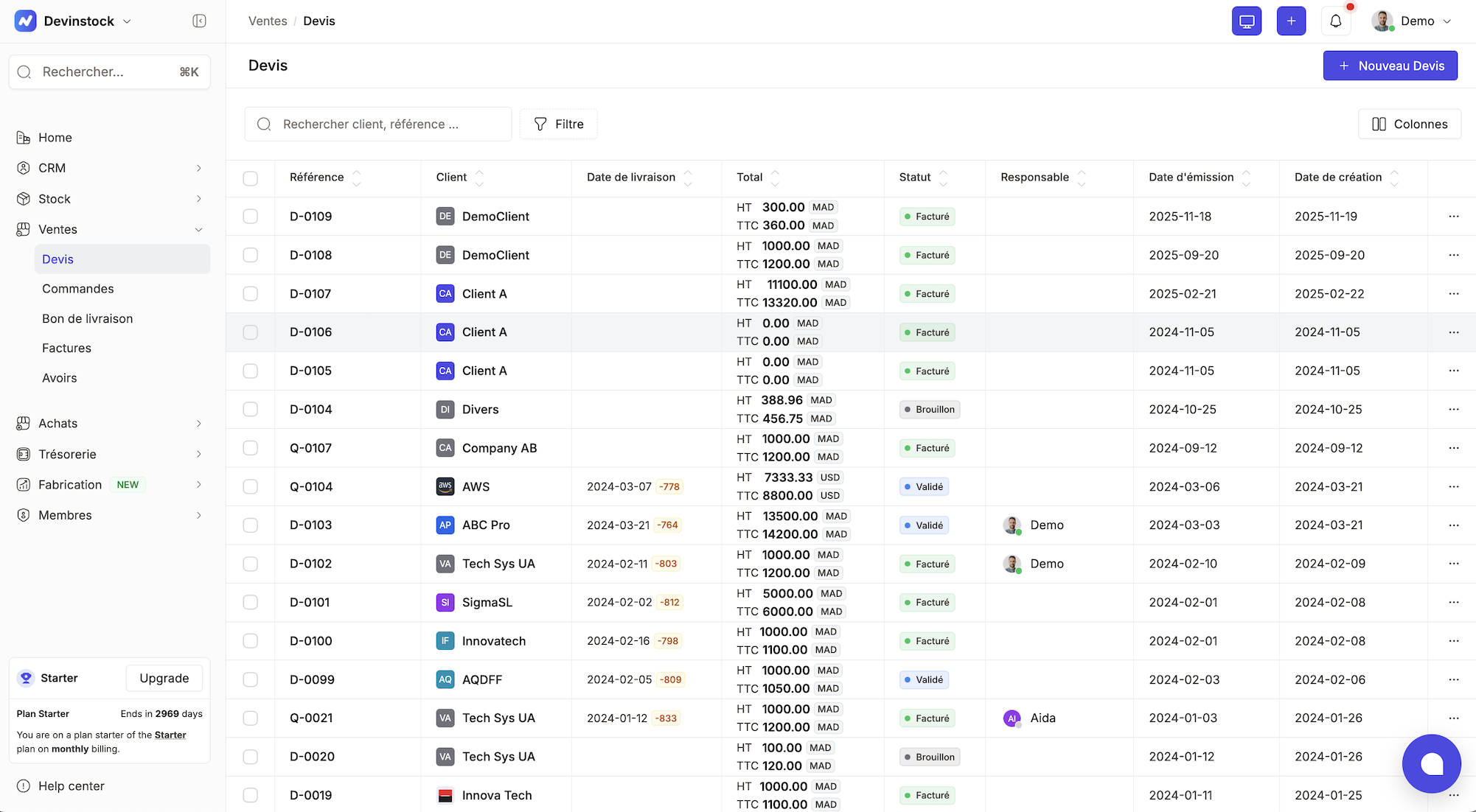
Task: Click the Upgrade plan button
Action: [x=164, y=679]
